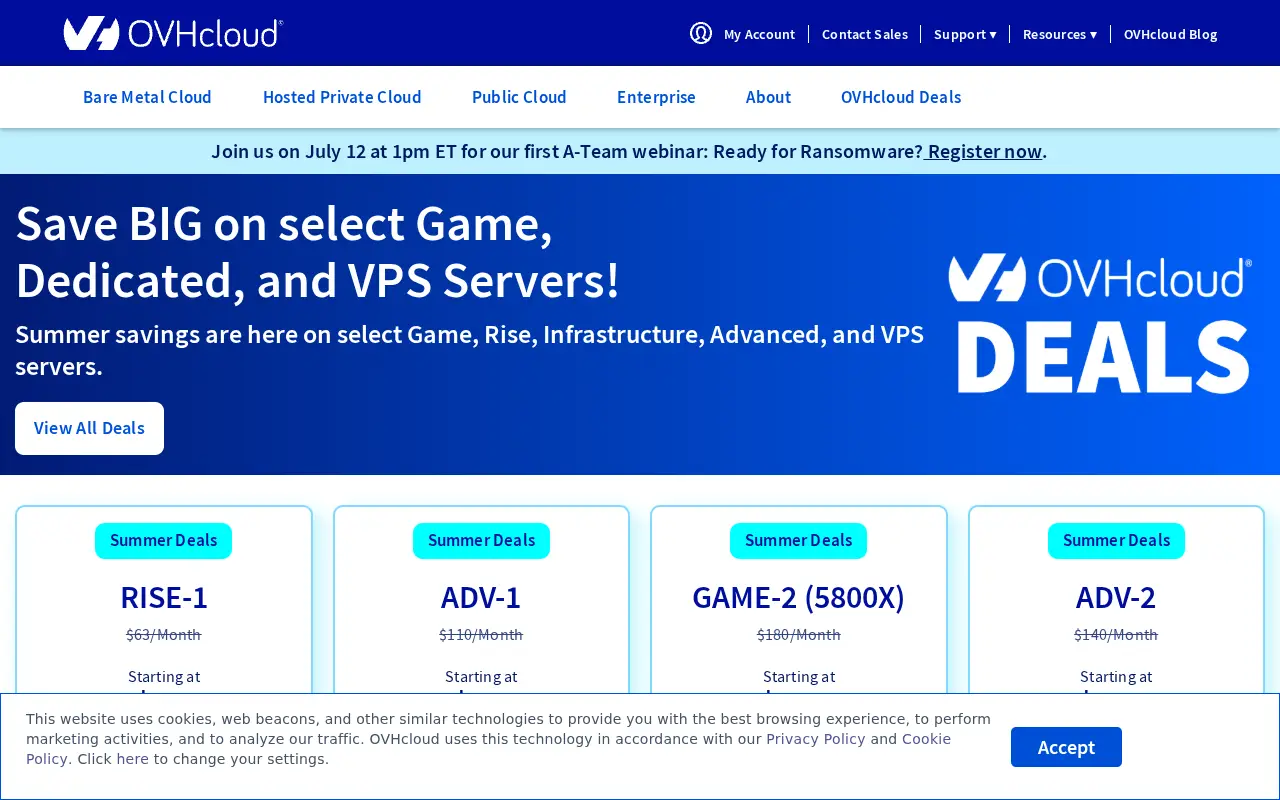Click the OVHcloud DEALS banner graphic
Viewport: 1280px width, 800px height.
(1099, 324)
